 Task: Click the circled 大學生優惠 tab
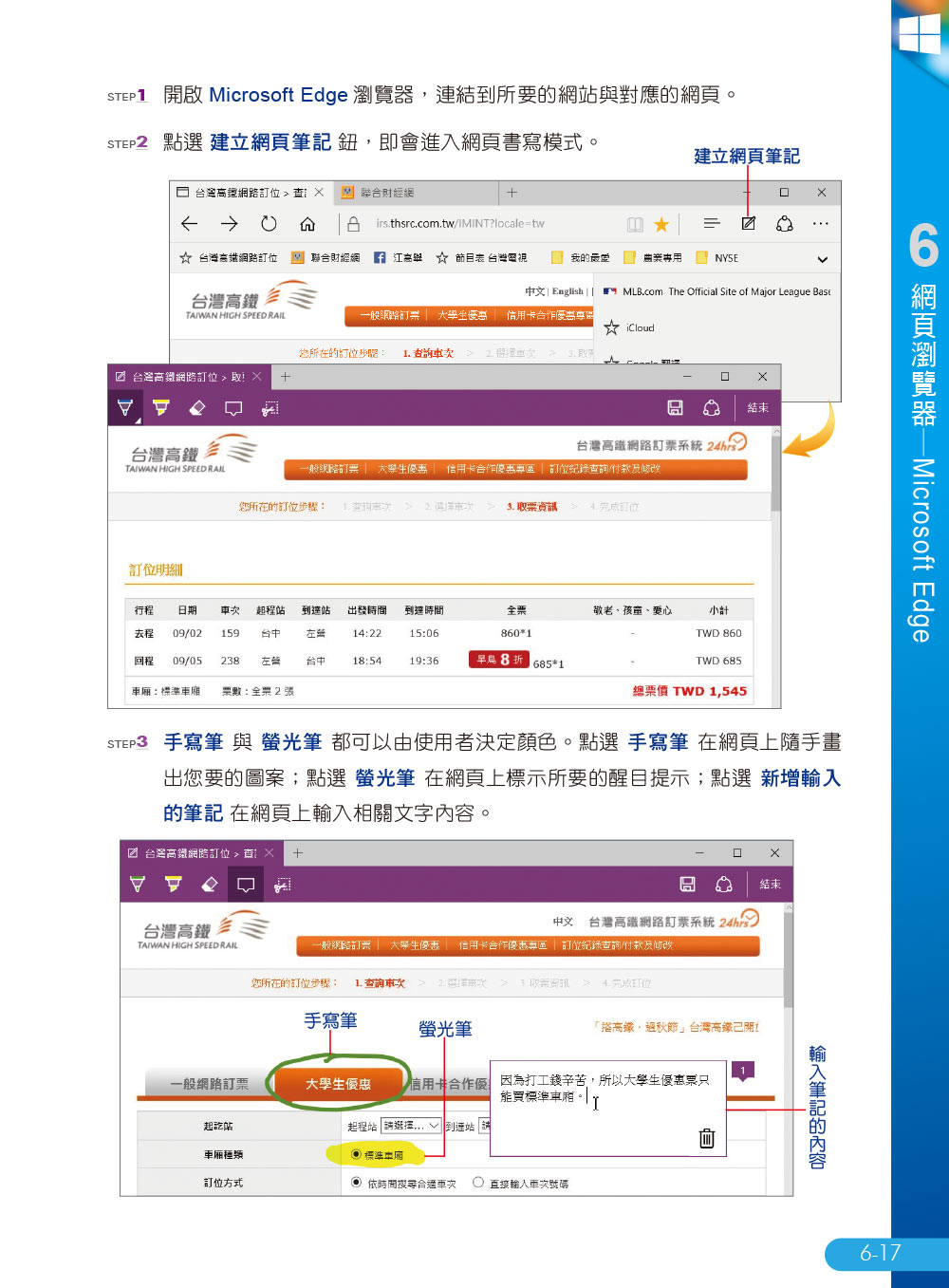[x=338, y=1083]
